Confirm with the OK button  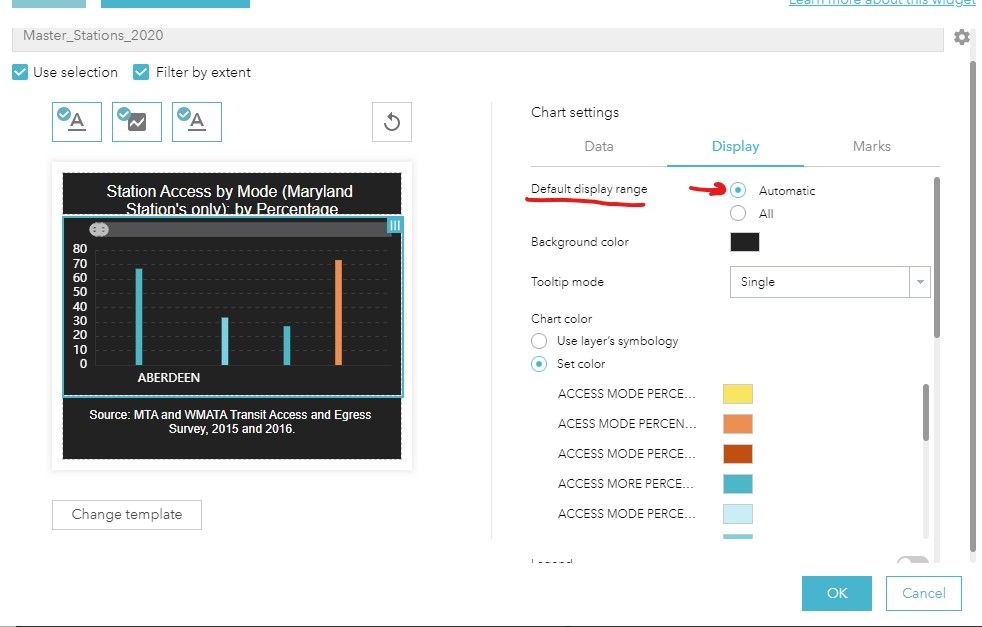coord(837,593)
